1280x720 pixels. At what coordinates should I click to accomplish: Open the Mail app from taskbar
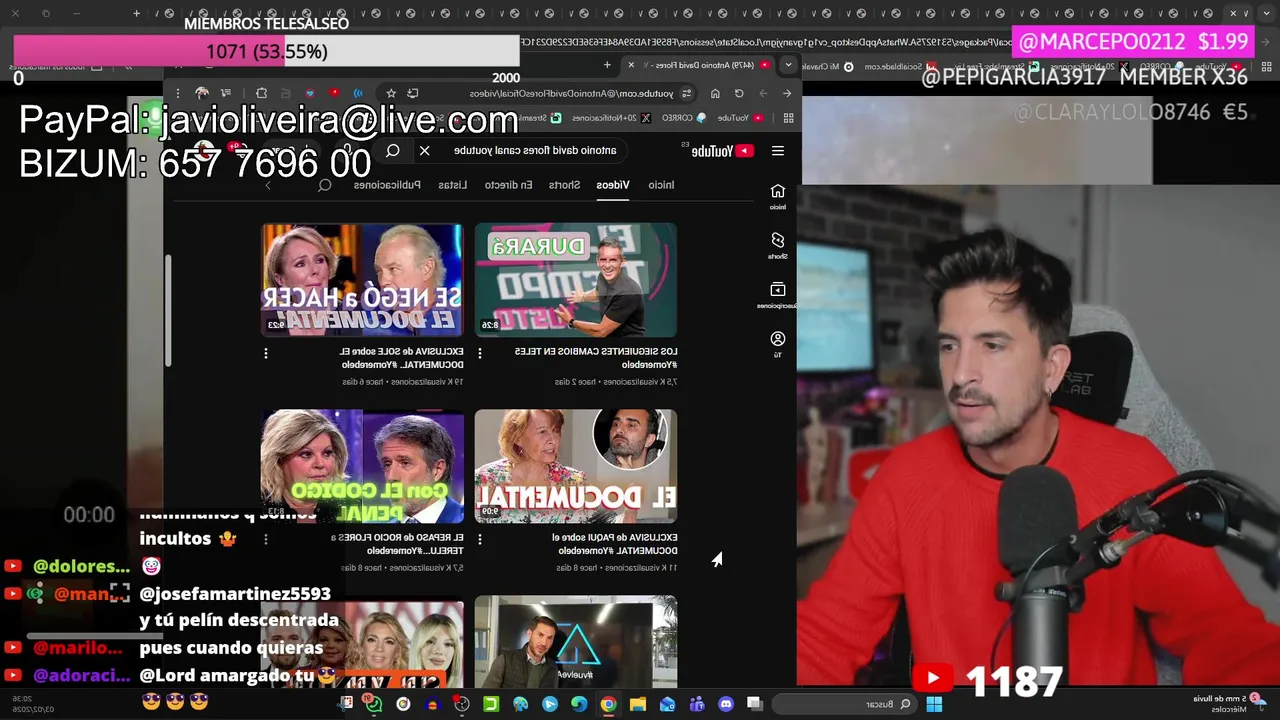[667, 704]
